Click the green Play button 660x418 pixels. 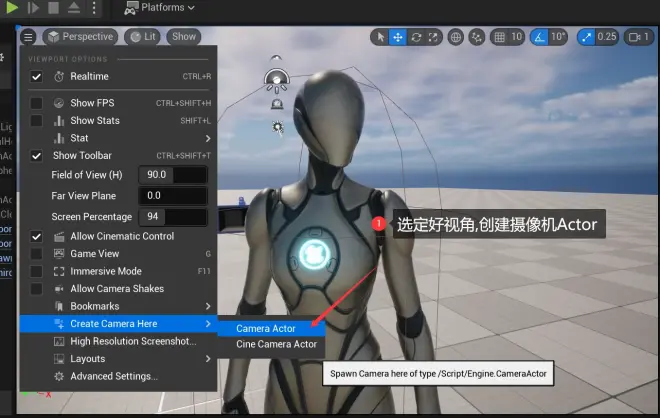tap(11, 7)
